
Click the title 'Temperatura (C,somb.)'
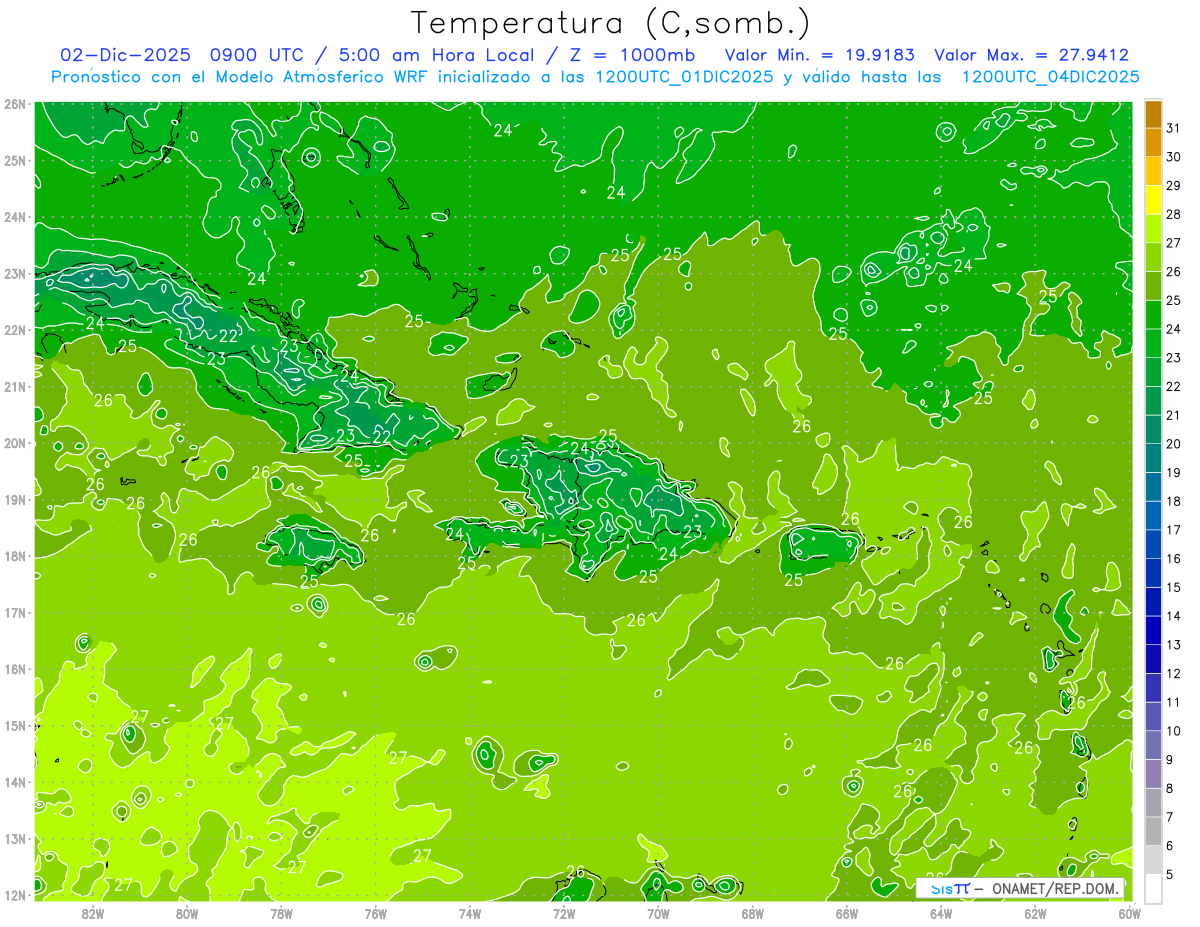pos(611,24)
